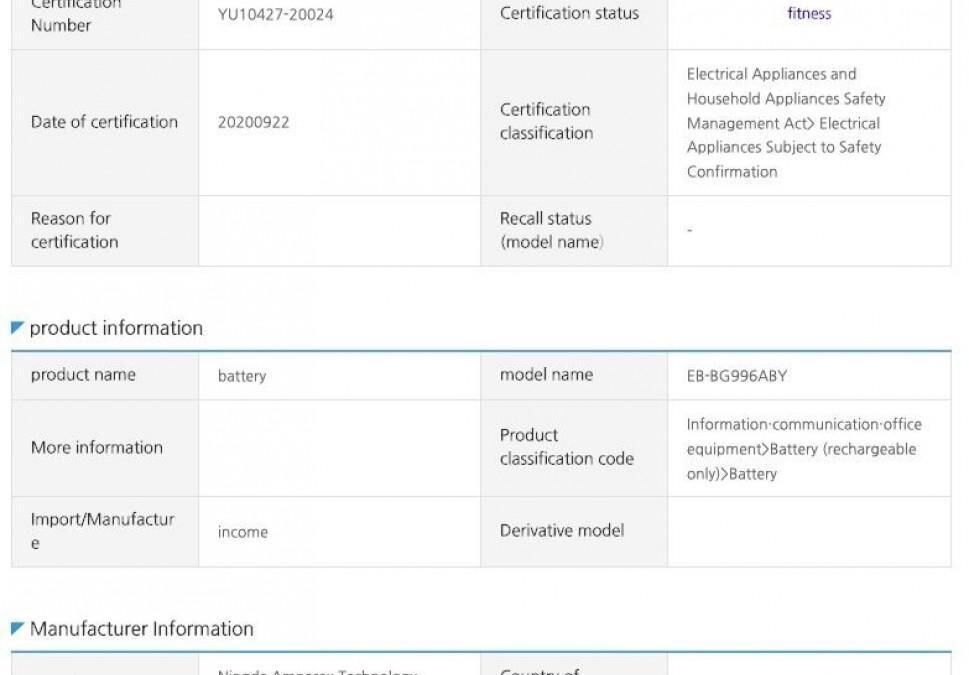969x675 pixels.
Task: Select the certification date value 20200922
Action: (253, 122)
